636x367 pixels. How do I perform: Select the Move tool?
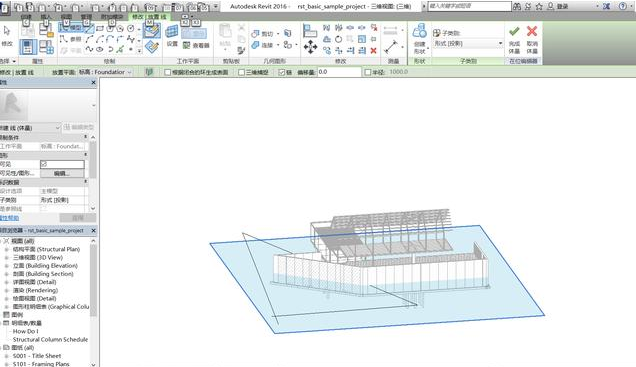coord(310,47)
